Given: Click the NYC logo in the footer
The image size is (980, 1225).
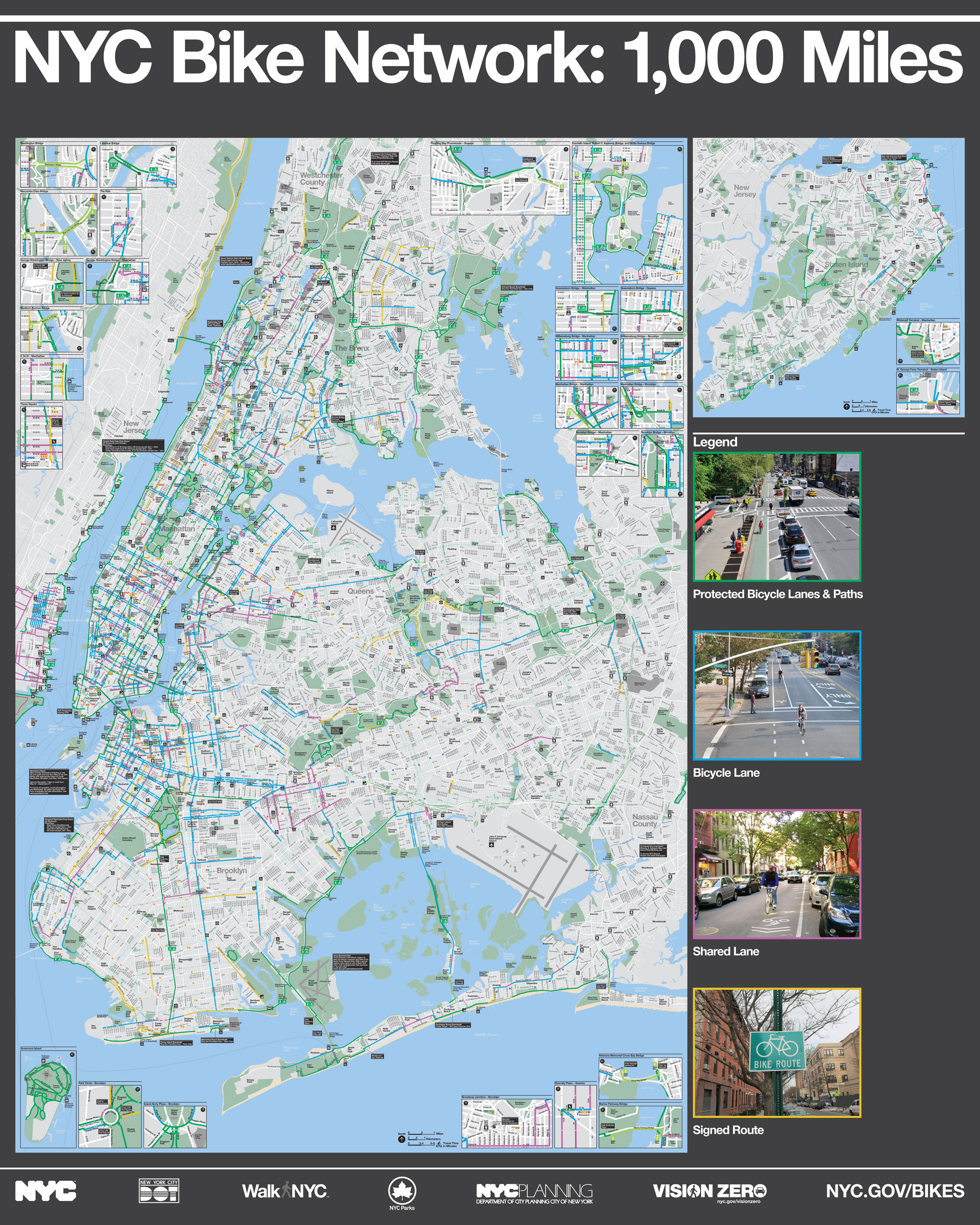Looking at the screenshot, I should pos(46,1191).
